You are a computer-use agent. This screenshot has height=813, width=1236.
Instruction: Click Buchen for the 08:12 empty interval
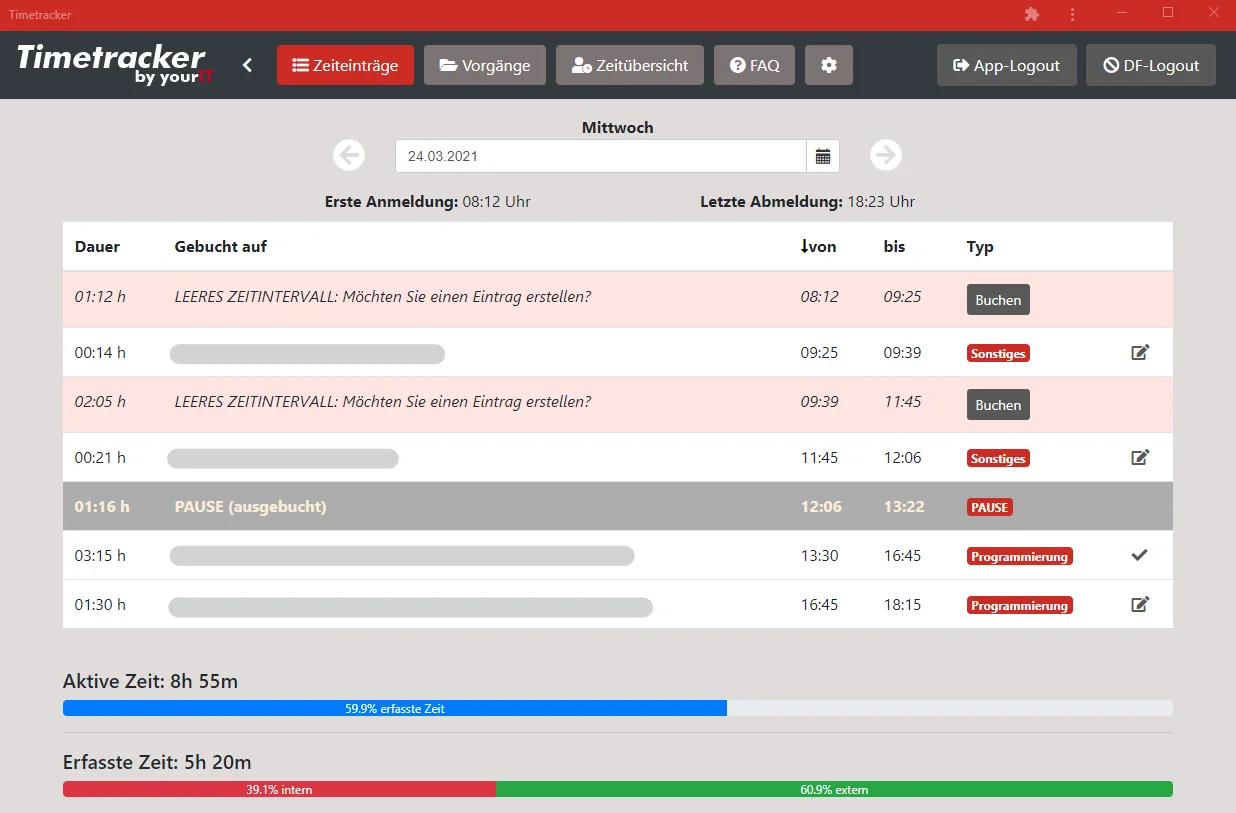pyautogui.click(x=997, y=300)
